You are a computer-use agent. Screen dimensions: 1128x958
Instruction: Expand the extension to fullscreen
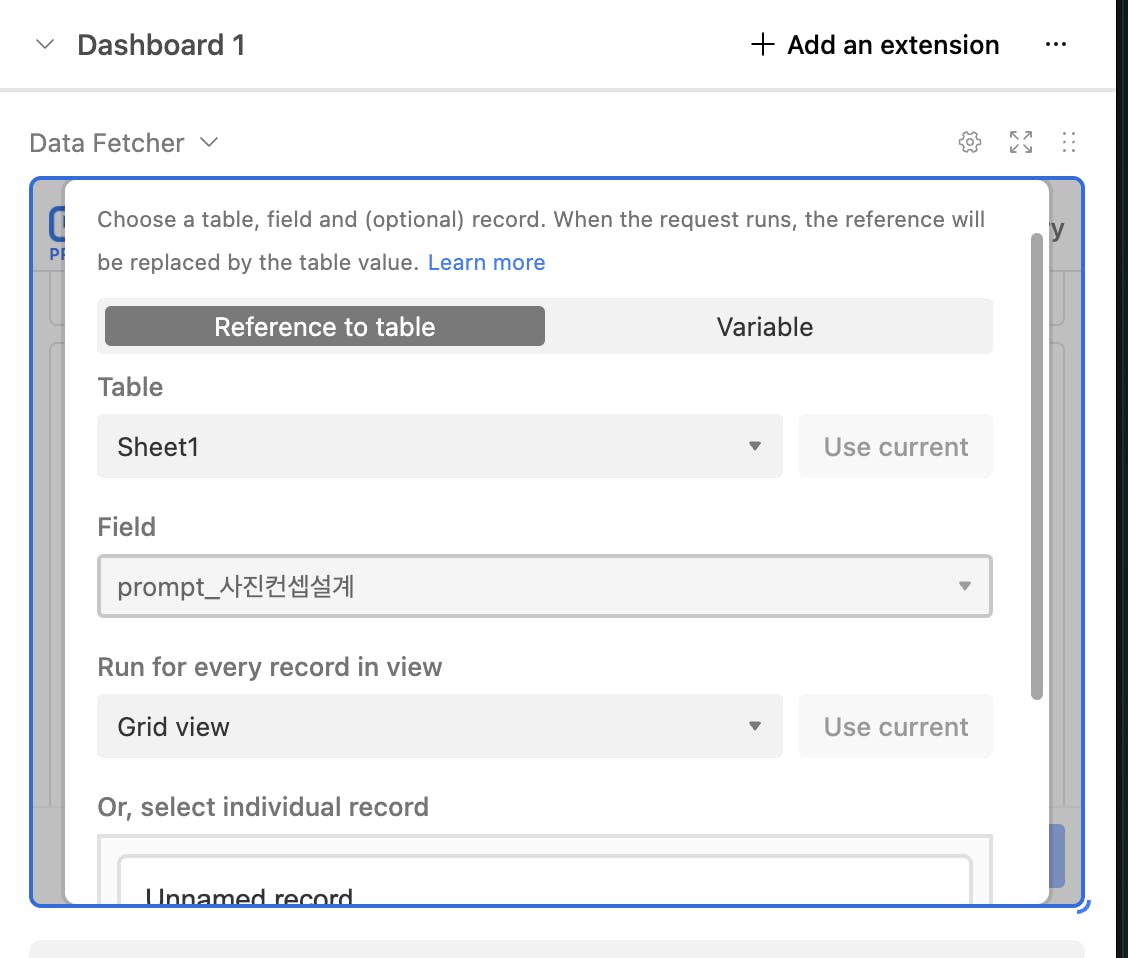pos(1020,142)
